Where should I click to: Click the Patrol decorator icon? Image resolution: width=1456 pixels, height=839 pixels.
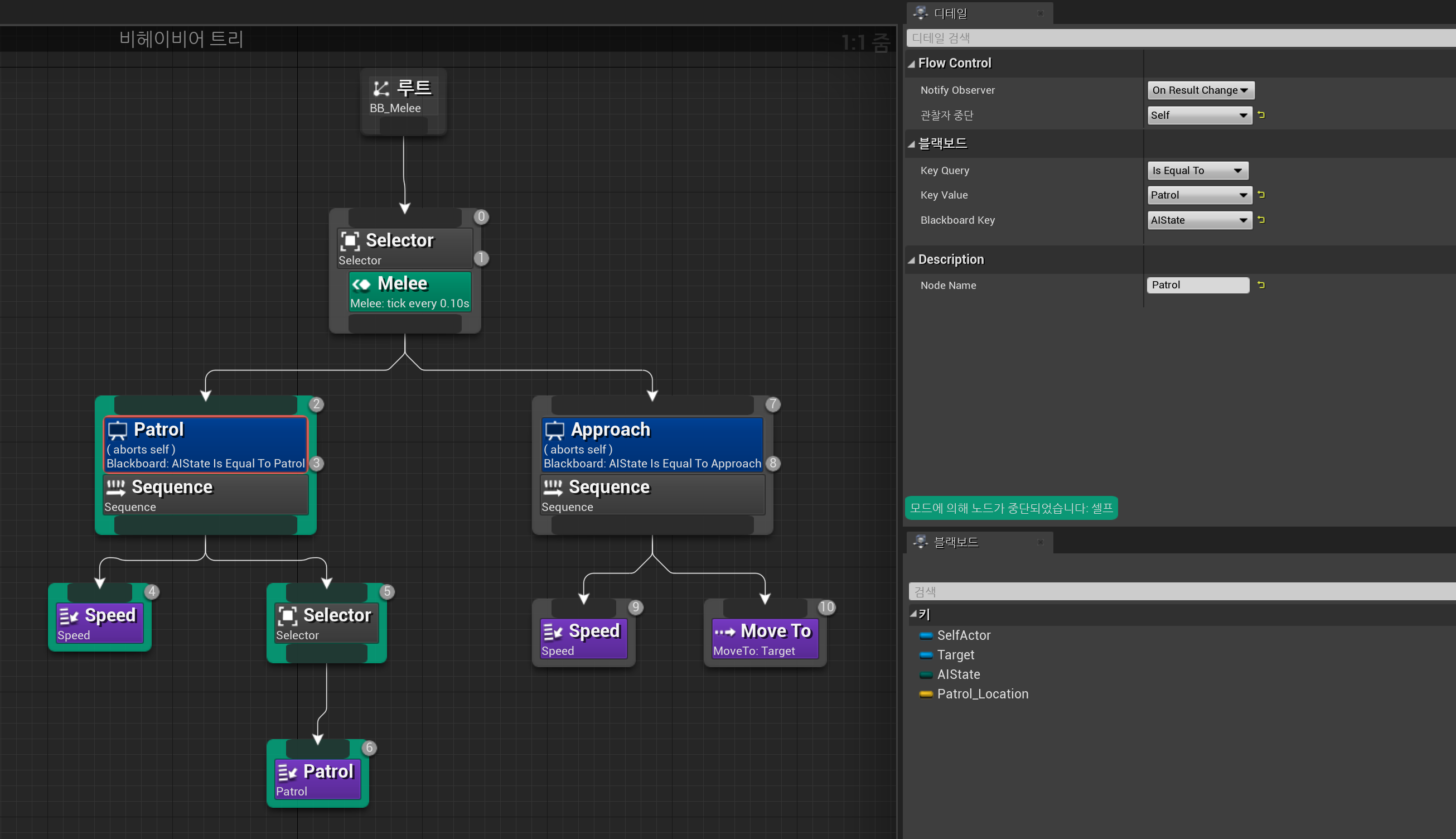click(x=118, y=430)
